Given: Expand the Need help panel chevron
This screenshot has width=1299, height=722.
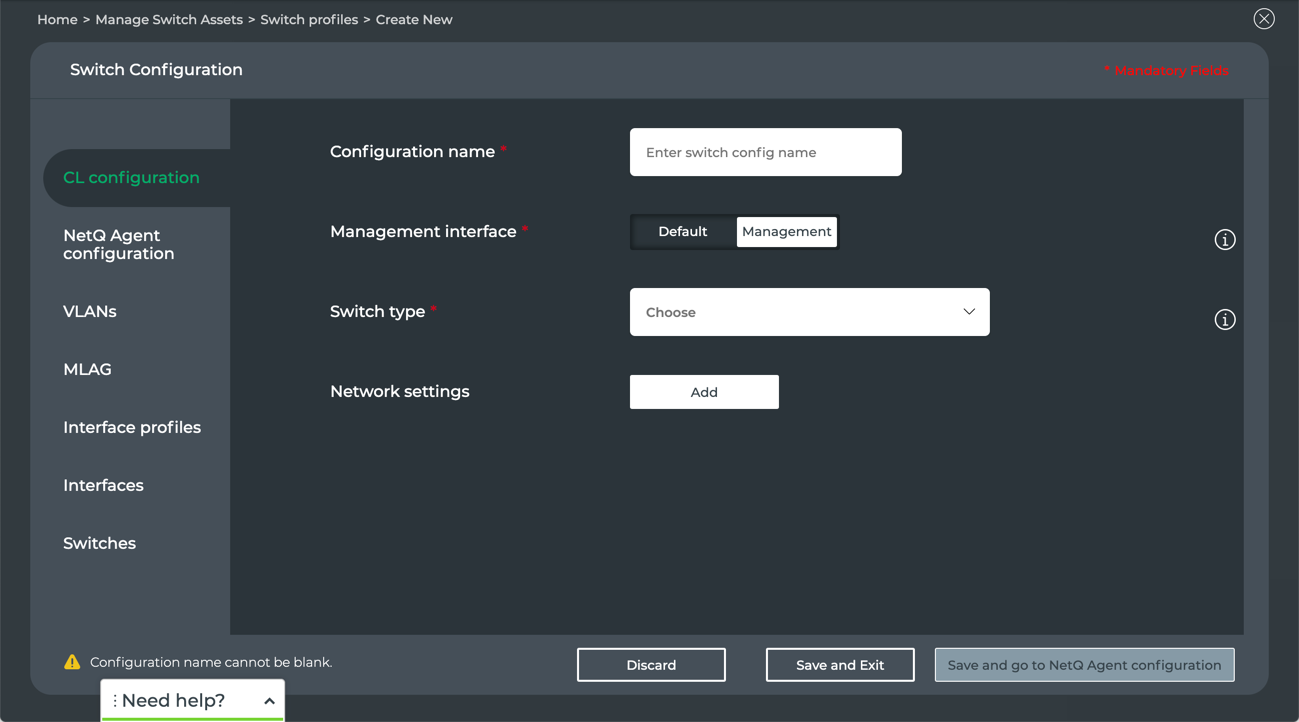Looking at the screenshot, I should pos(269,701).
